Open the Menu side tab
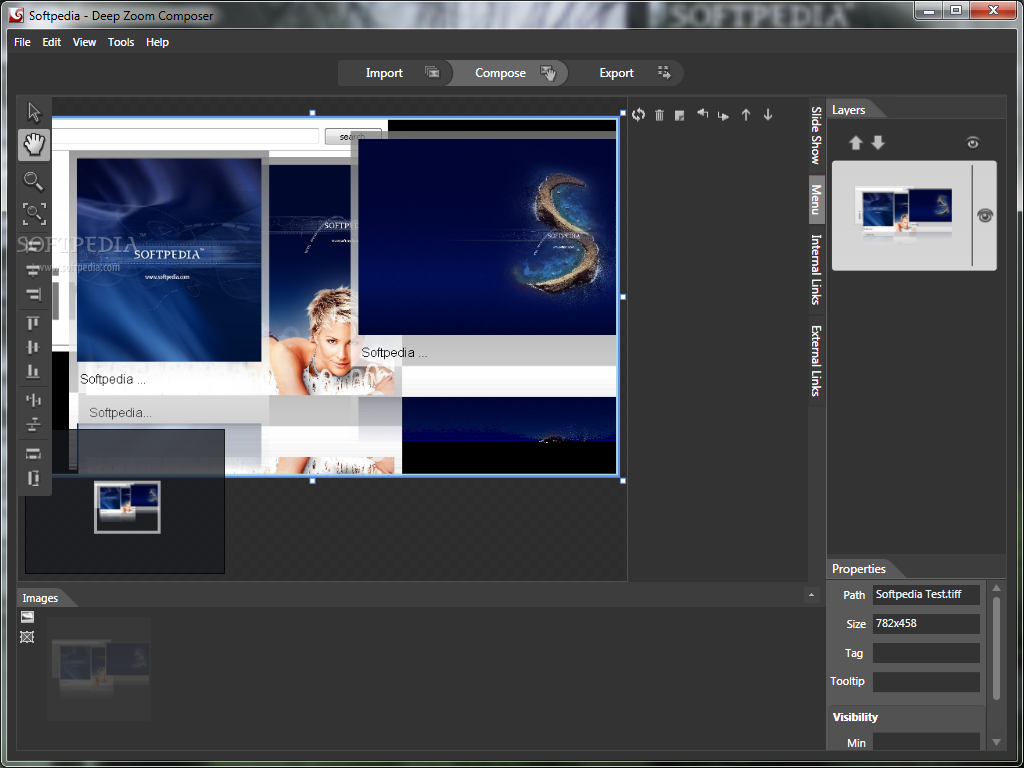 click(x=816, y=199)
